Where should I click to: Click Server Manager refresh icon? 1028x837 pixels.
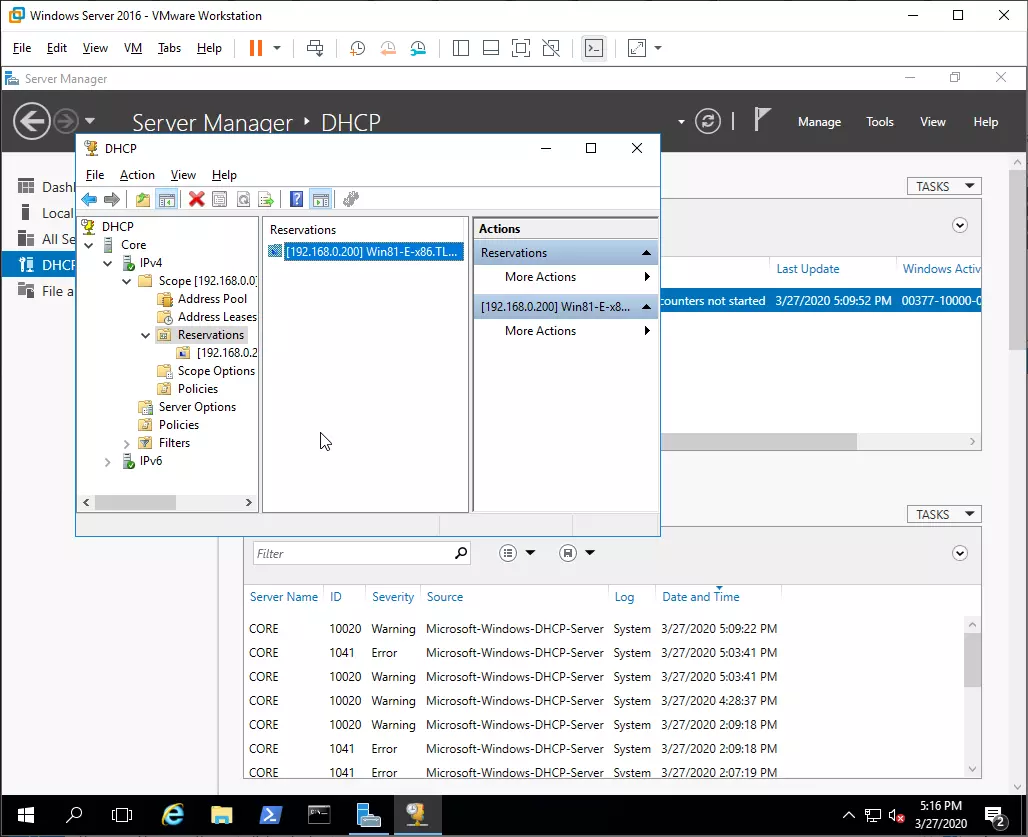click(x=708, y=121)
